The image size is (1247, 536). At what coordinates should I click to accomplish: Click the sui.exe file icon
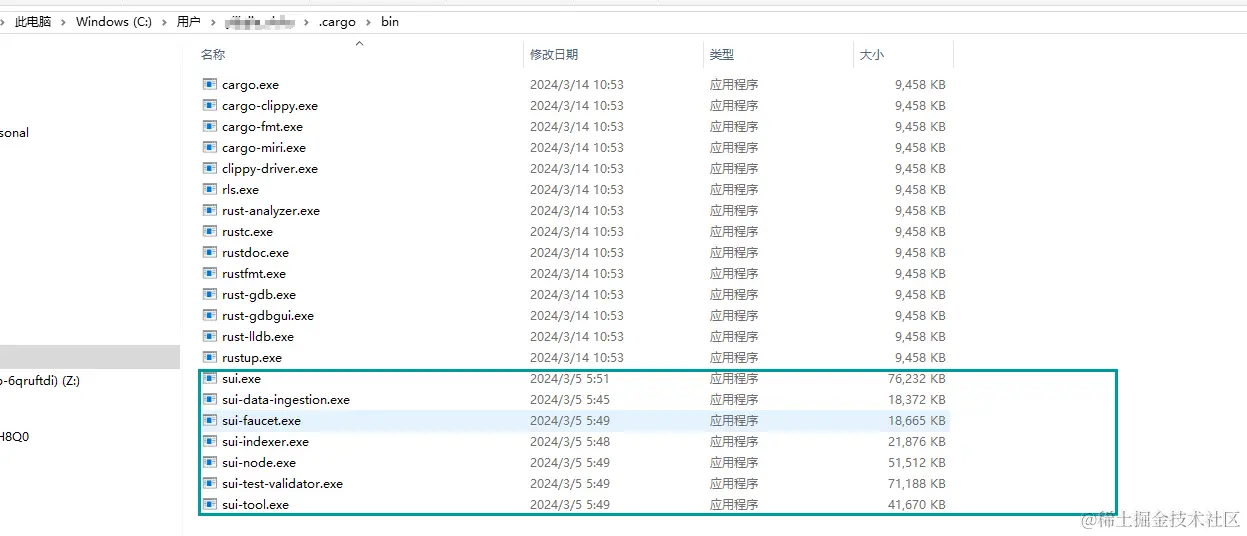tap(210, 379)
